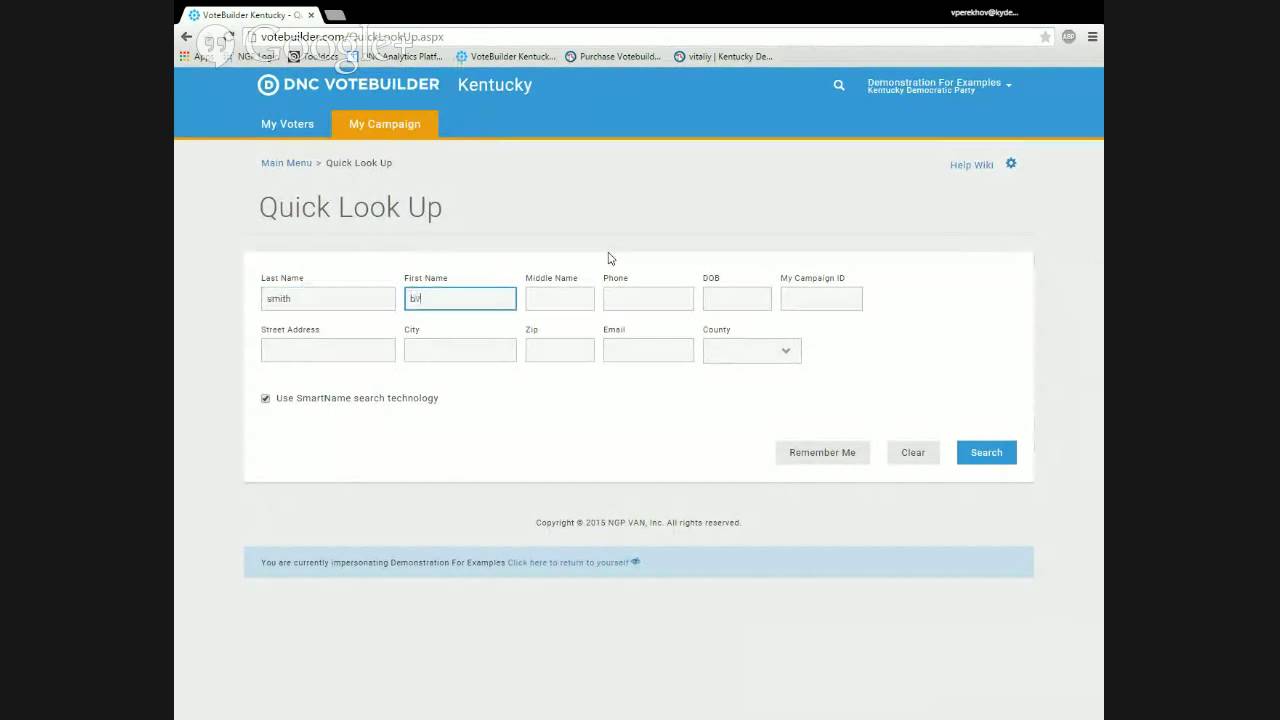Open the vitaliy | Kentucky De... bookmark
Image resolution: width=1280 pixels, height=720 pixels.
tap(723, 57)
